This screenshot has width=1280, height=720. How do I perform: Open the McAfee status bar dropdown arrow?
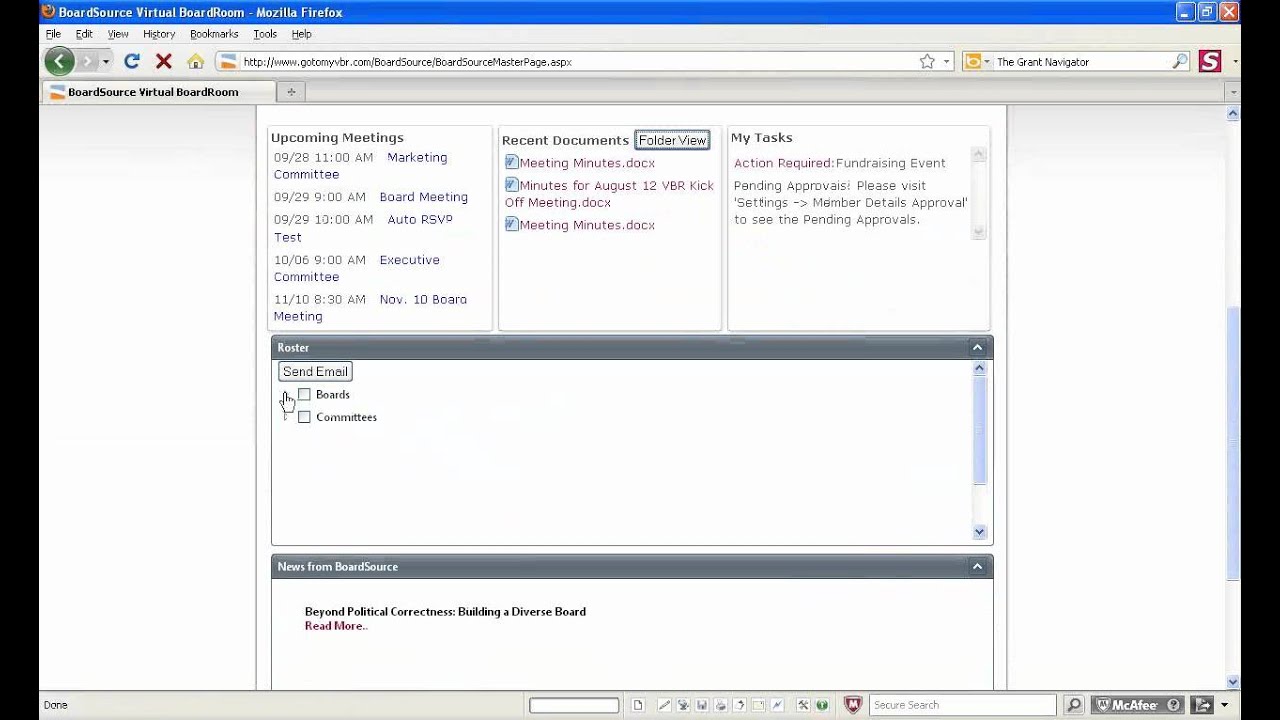pos(1224,705)
